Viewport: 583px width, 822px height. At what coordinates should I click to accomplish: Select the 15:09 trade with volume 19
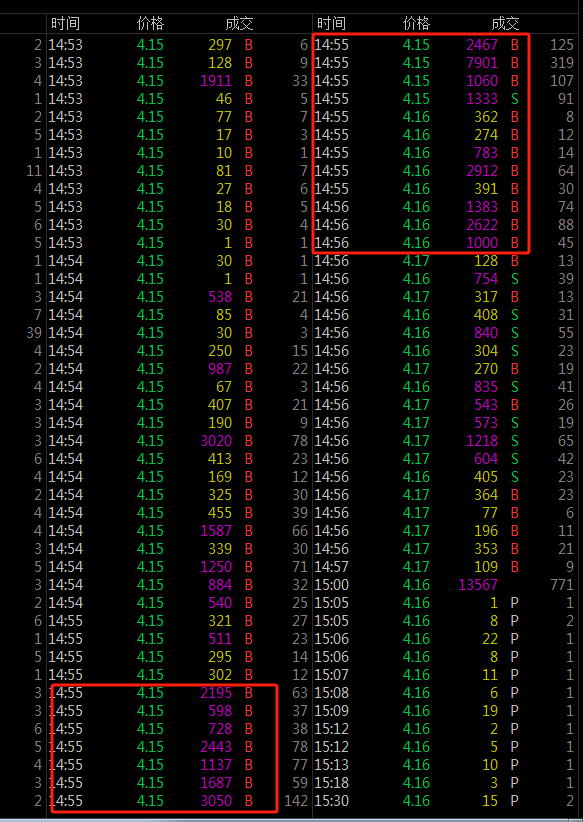445,711
